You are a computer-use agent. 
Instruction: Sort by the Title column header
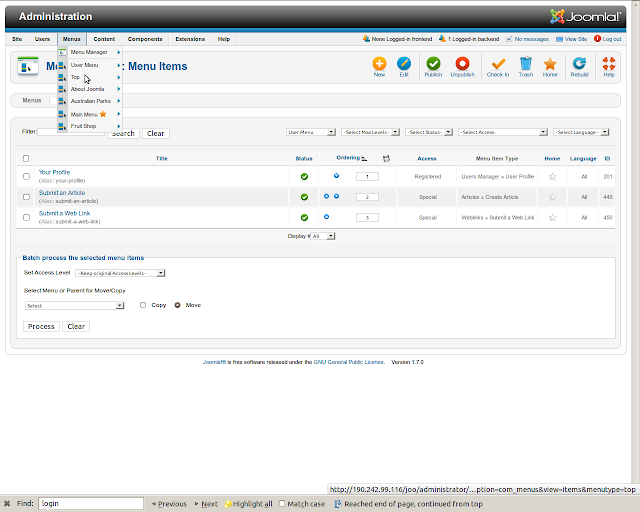[162, 158]
